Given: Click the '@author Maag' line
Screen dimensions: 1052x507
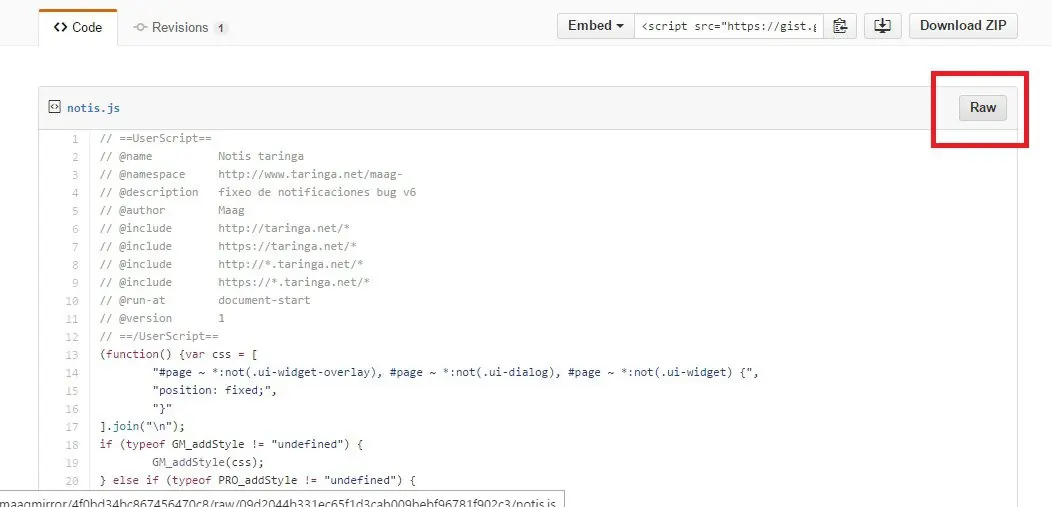Looking at the screenshot, I should click(172, 211).
